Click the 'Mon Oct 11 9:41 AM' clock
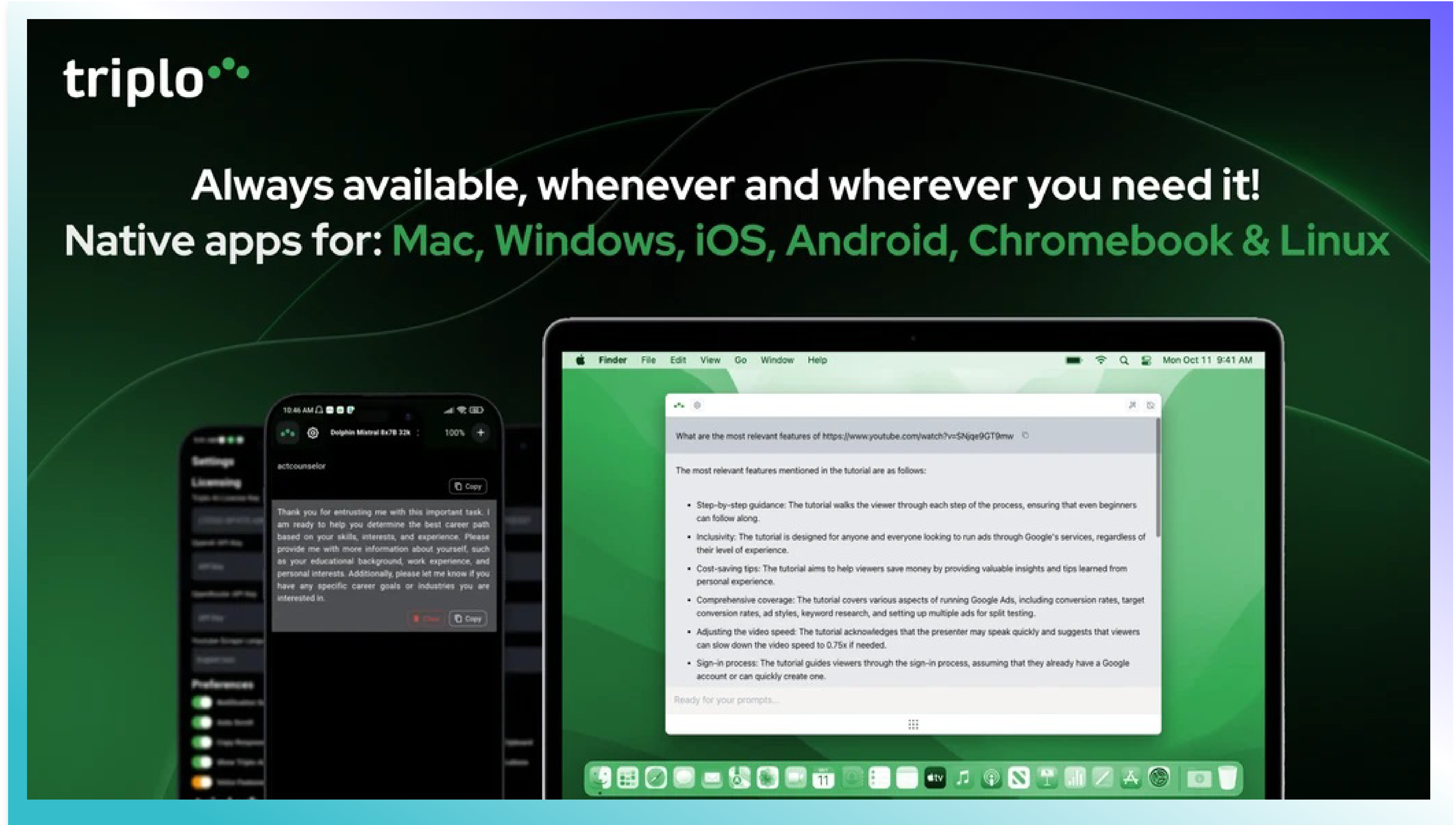Viewport: 1456px width, 825px height. (1207, 360)
